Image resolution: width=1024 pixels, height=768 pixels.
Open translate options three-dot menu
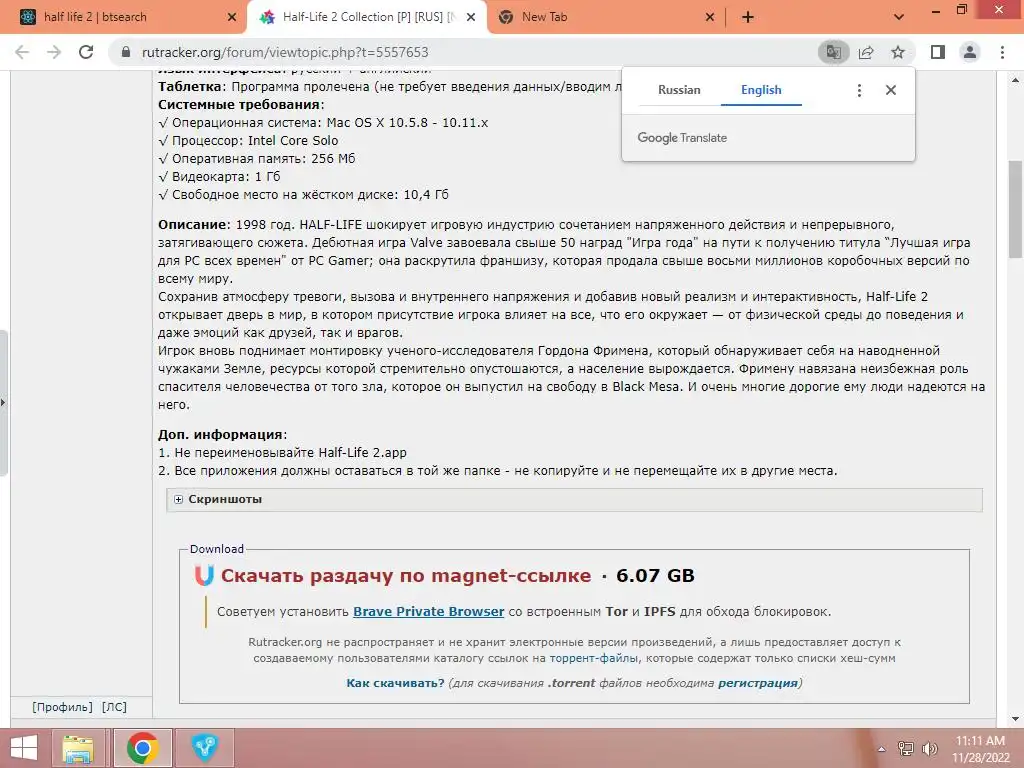click(859, 90)
